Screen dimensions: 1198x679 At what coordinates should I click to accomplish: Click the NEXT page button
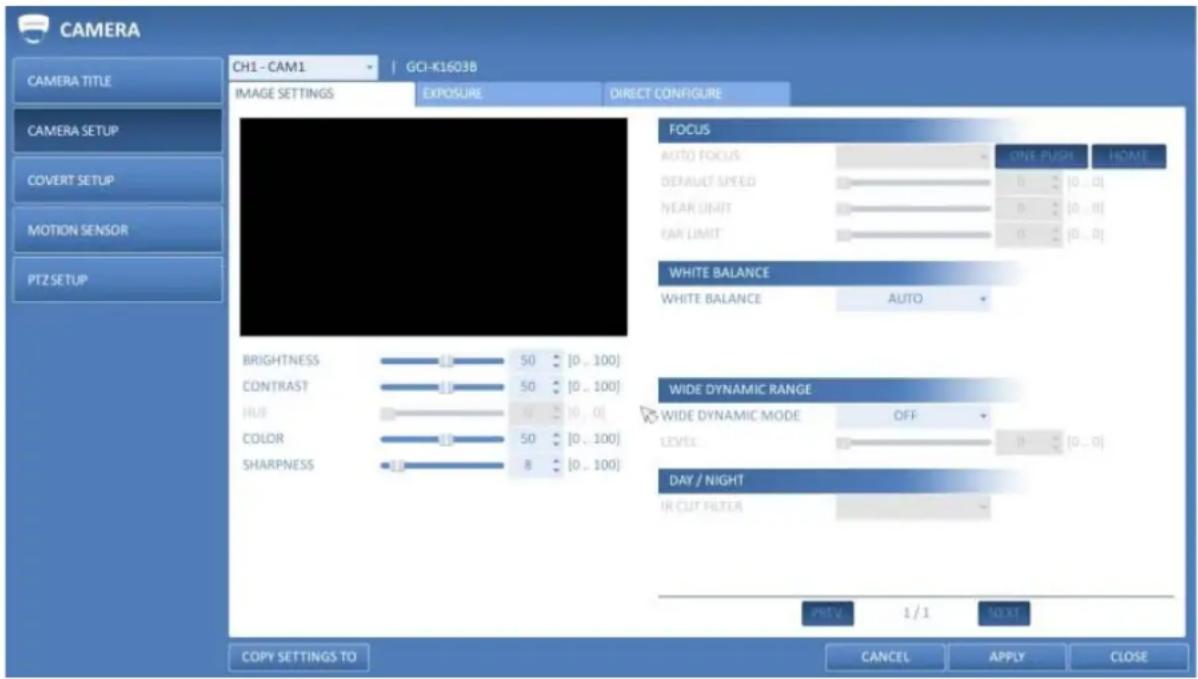[1004, 613]
